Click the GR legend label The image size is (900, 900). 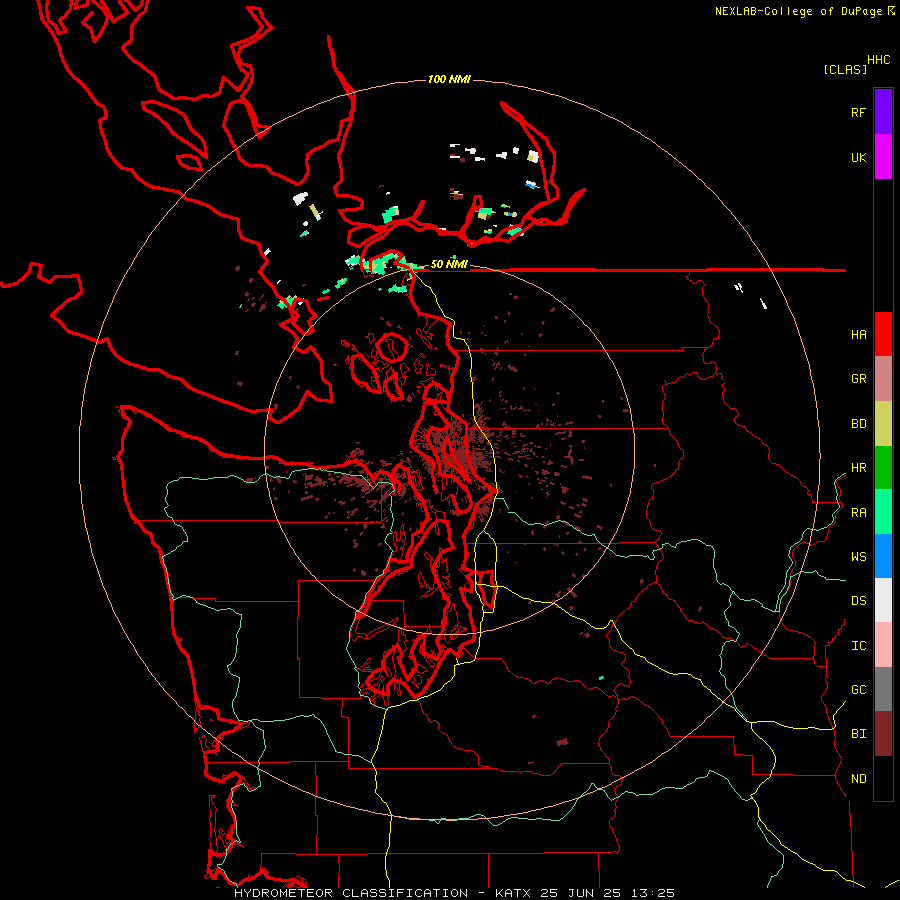pyautogui.click(x=859, y=379)
